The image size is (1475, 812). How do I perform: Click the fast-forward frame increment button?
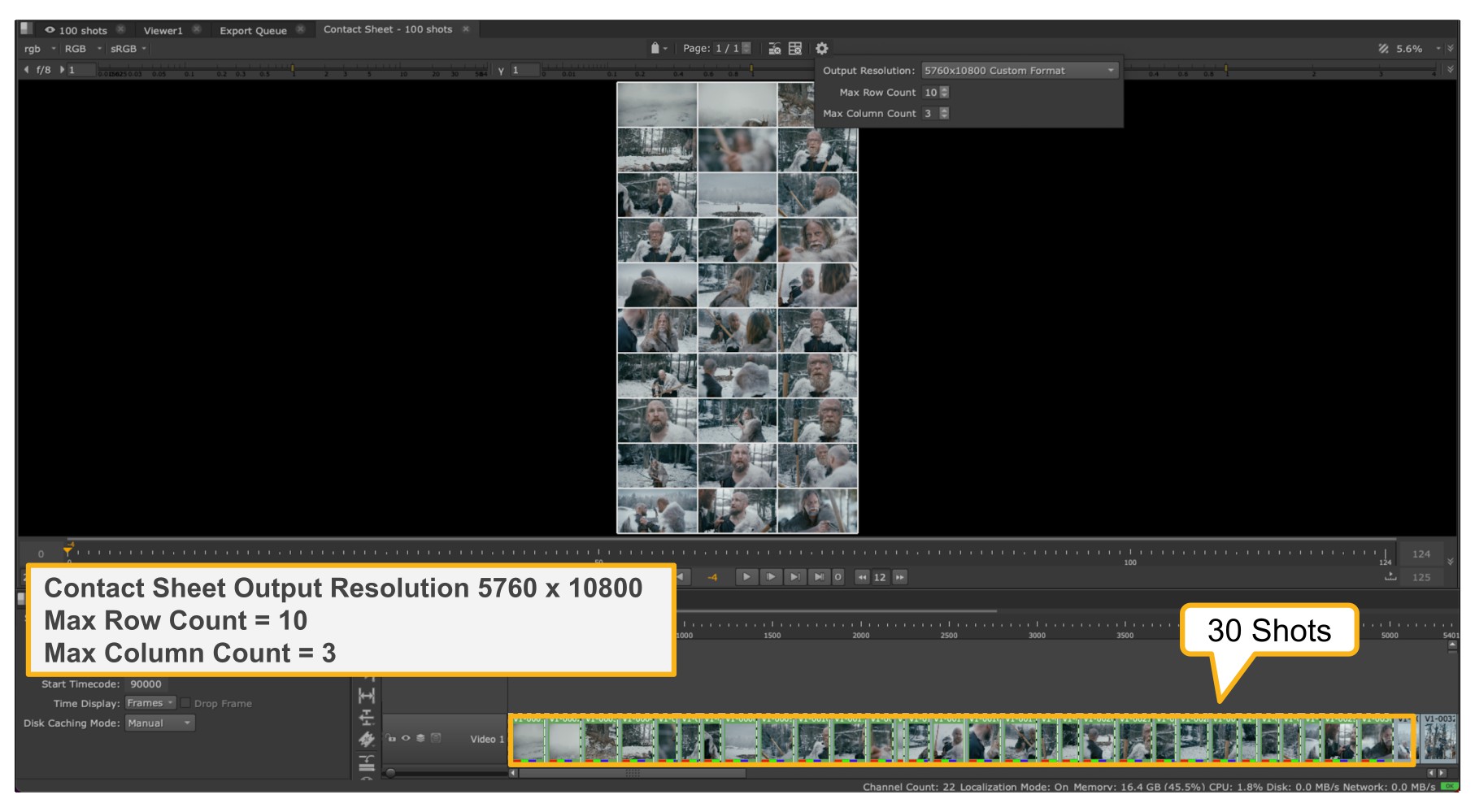click(900, 577)
